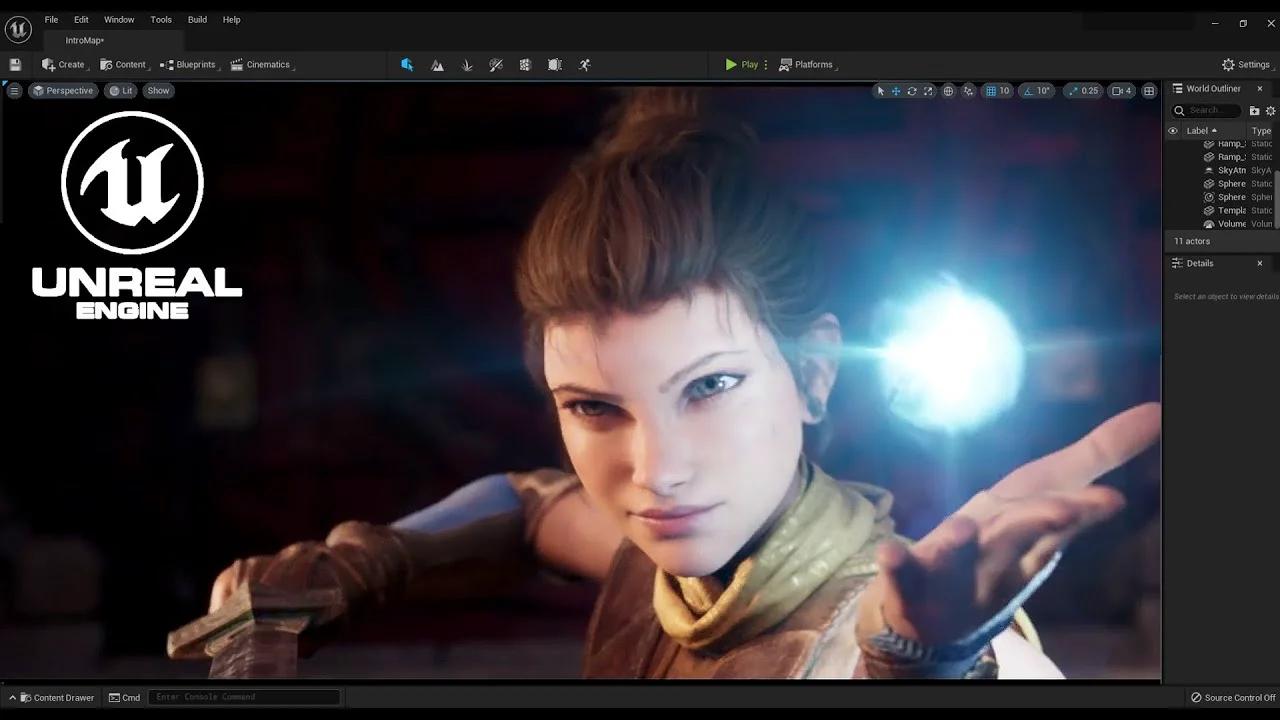
Task: Toggle grid snapping in the viewport
Action: click(992, 90)
